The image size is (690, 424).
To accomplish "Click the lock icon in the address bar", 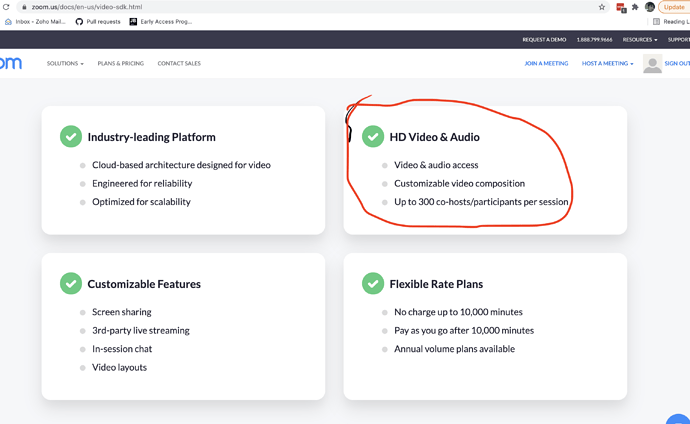I will coord(24,7).
